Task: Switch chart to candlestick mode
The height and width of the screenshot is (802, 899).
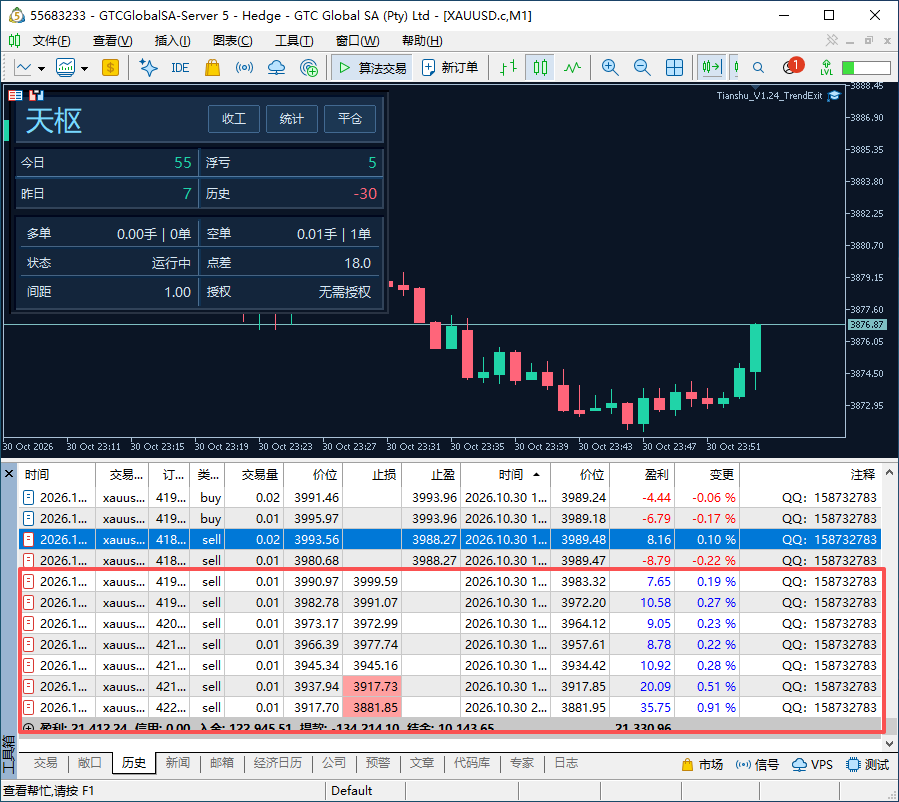Action: (540, 68)
